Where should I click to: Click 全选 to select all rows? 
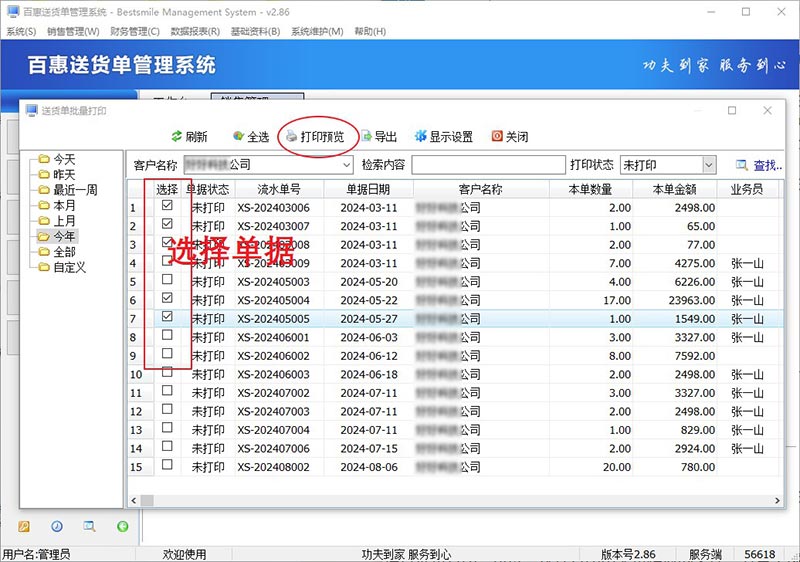(x=251, y=136)
